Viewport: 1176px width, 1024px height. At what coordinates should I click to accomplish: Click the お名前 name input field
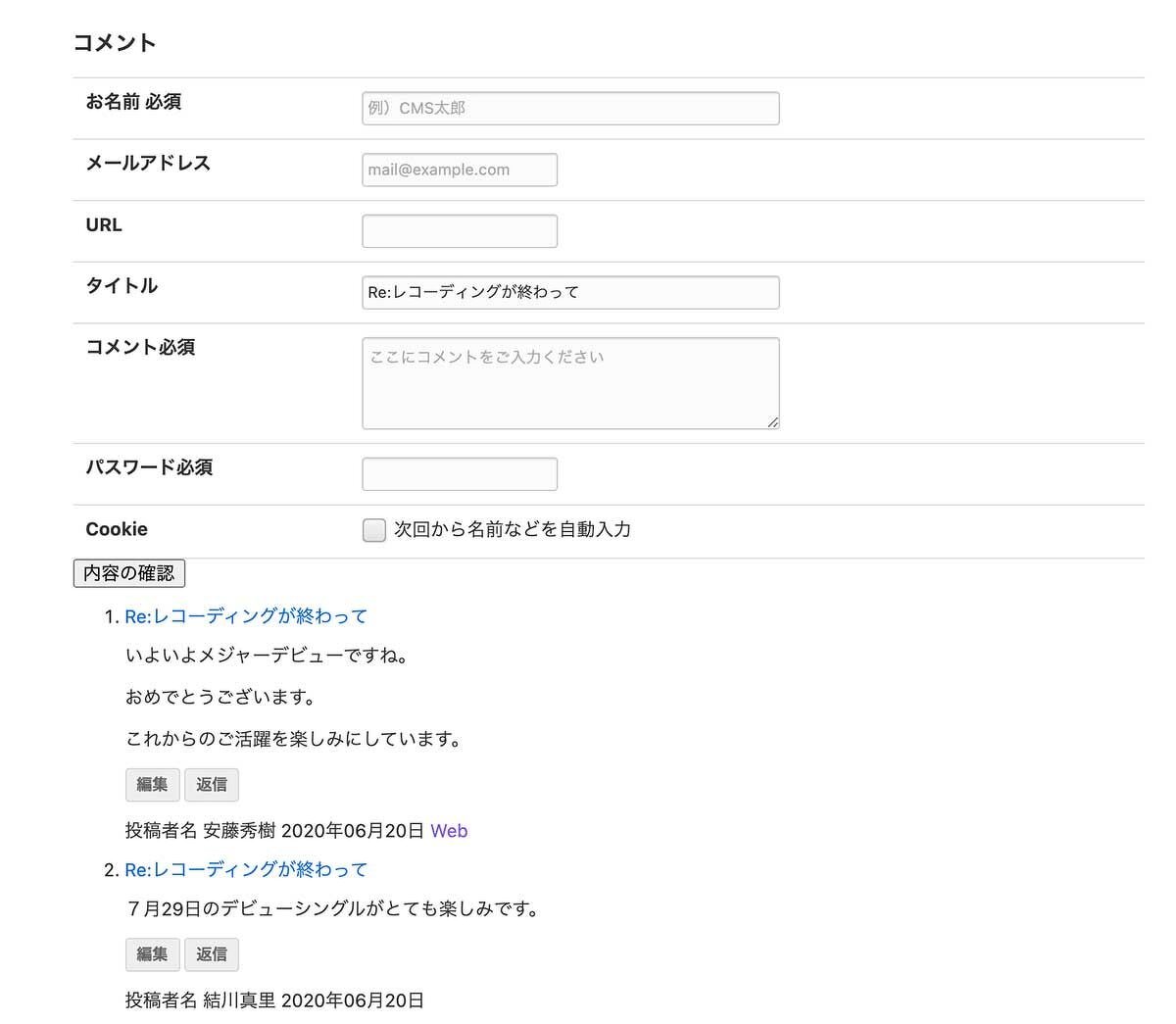[570, 108]
